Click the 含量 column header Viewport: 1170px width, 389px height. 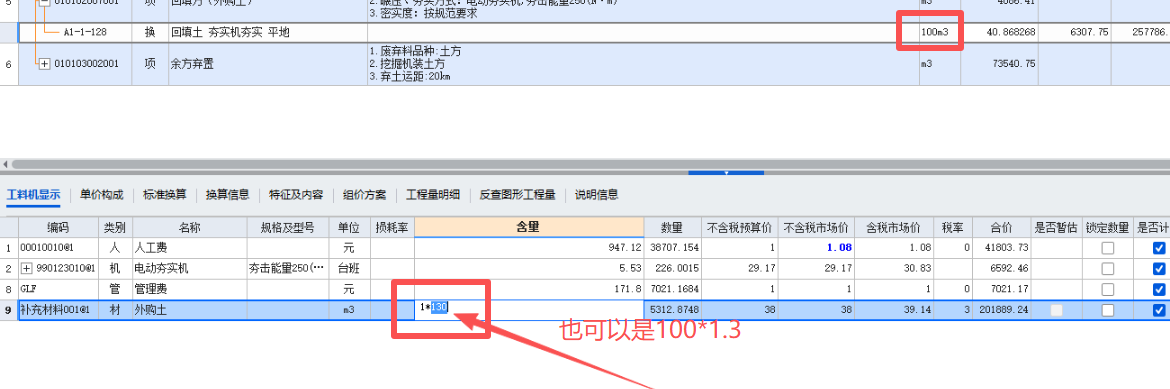(x=529, y=227)
